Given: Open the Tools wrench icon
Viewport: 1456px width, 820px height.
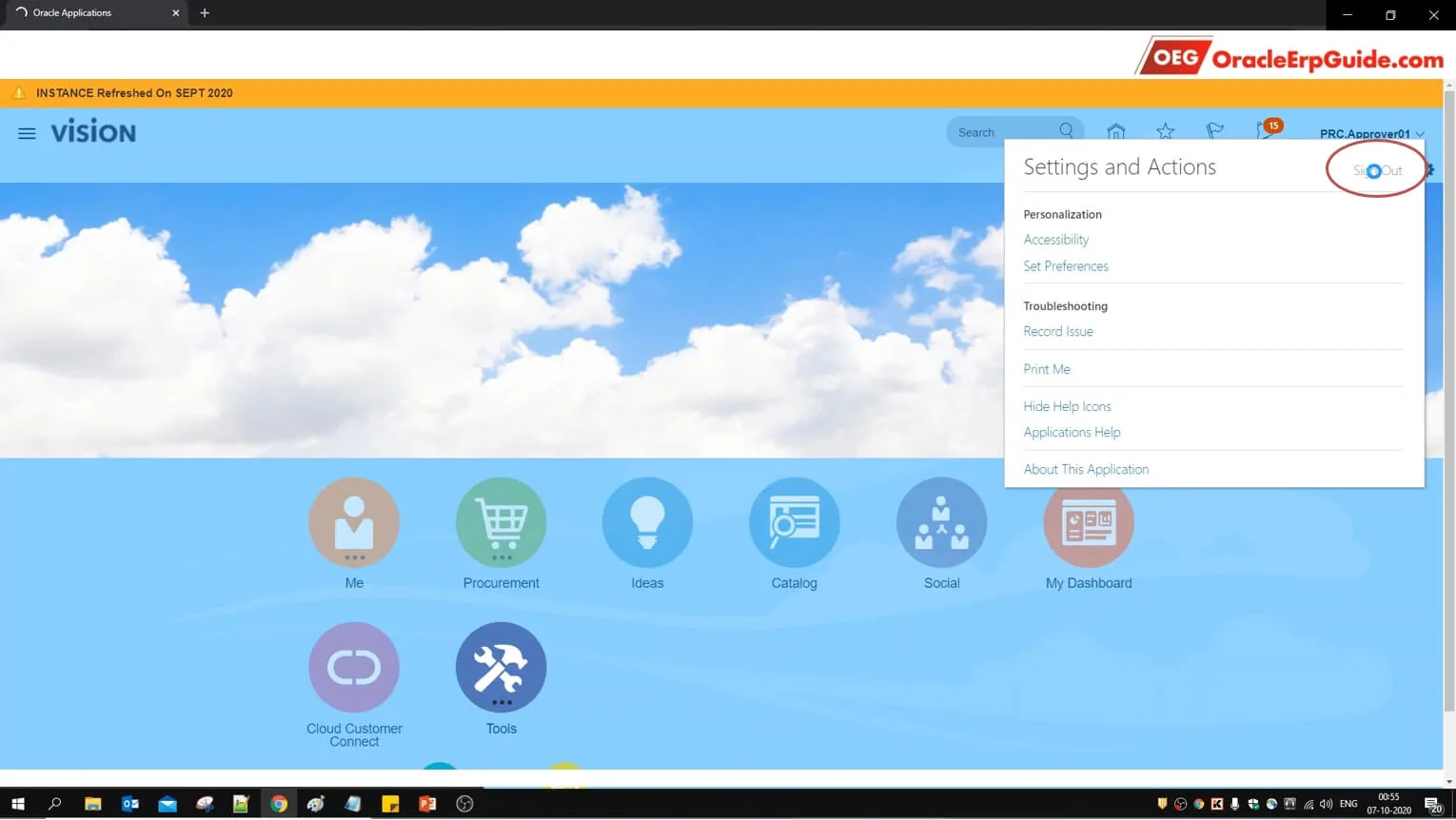Looking at the screenshot, I should coord(502,667).
